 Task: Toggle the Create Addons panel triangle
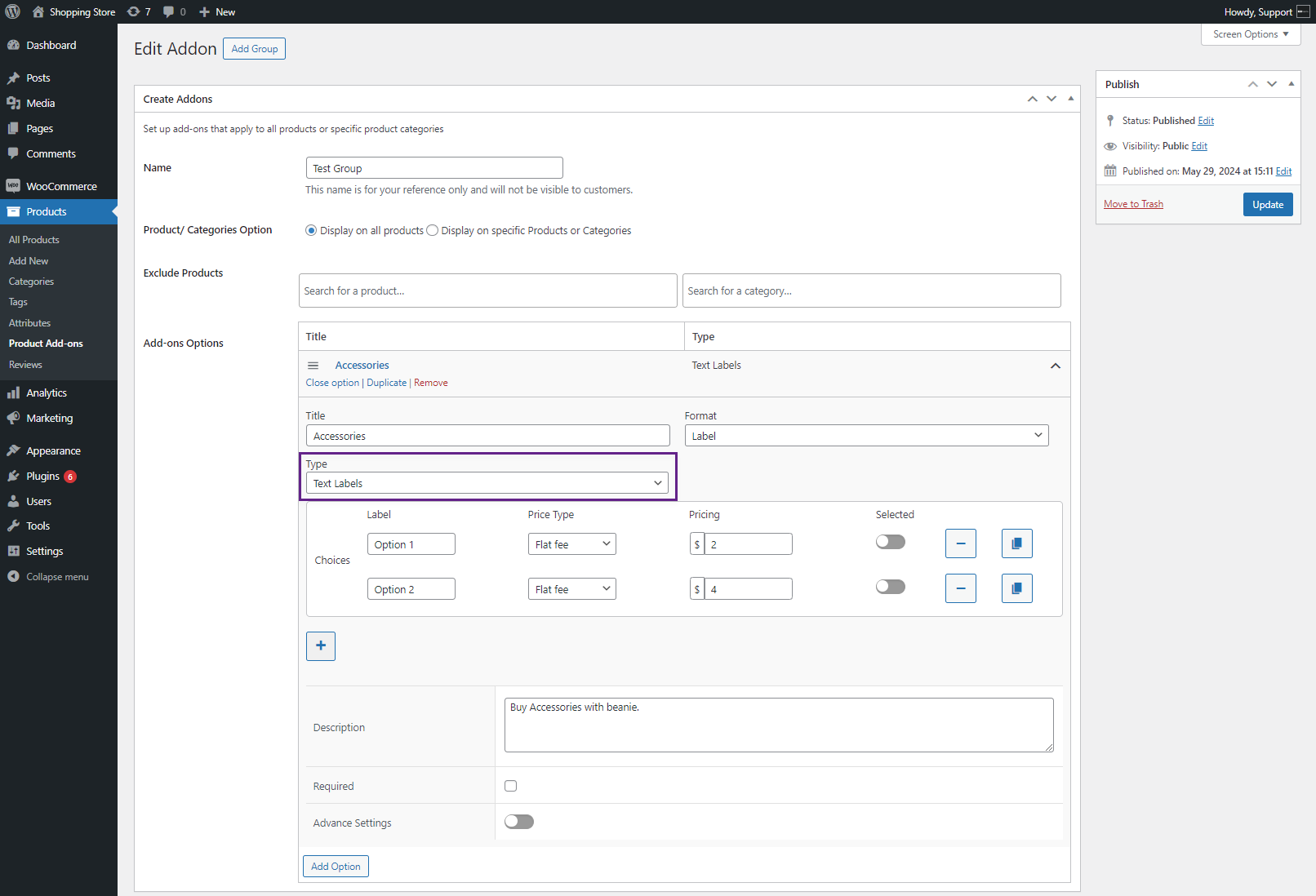coord(1071,99)
